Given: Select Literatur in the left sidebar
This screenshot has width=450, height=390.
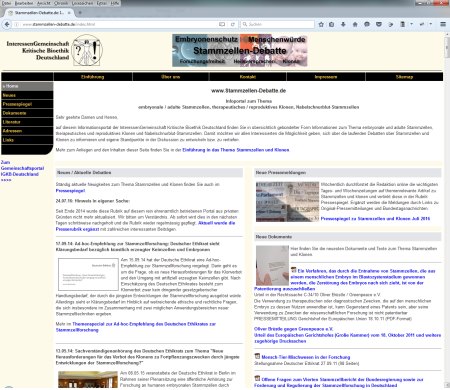Looking at the screenshot, I should click(x=27, y=122).
